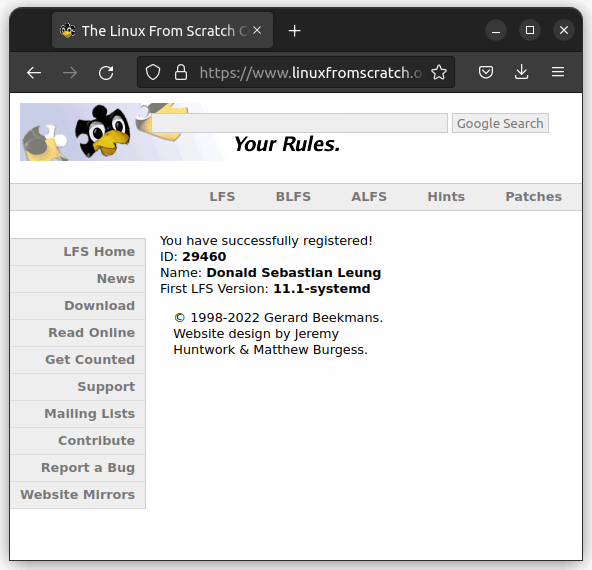The height and width of the screenshot is (570, 592).
Task: Go back with the browser back arrow
Action: 34,72
